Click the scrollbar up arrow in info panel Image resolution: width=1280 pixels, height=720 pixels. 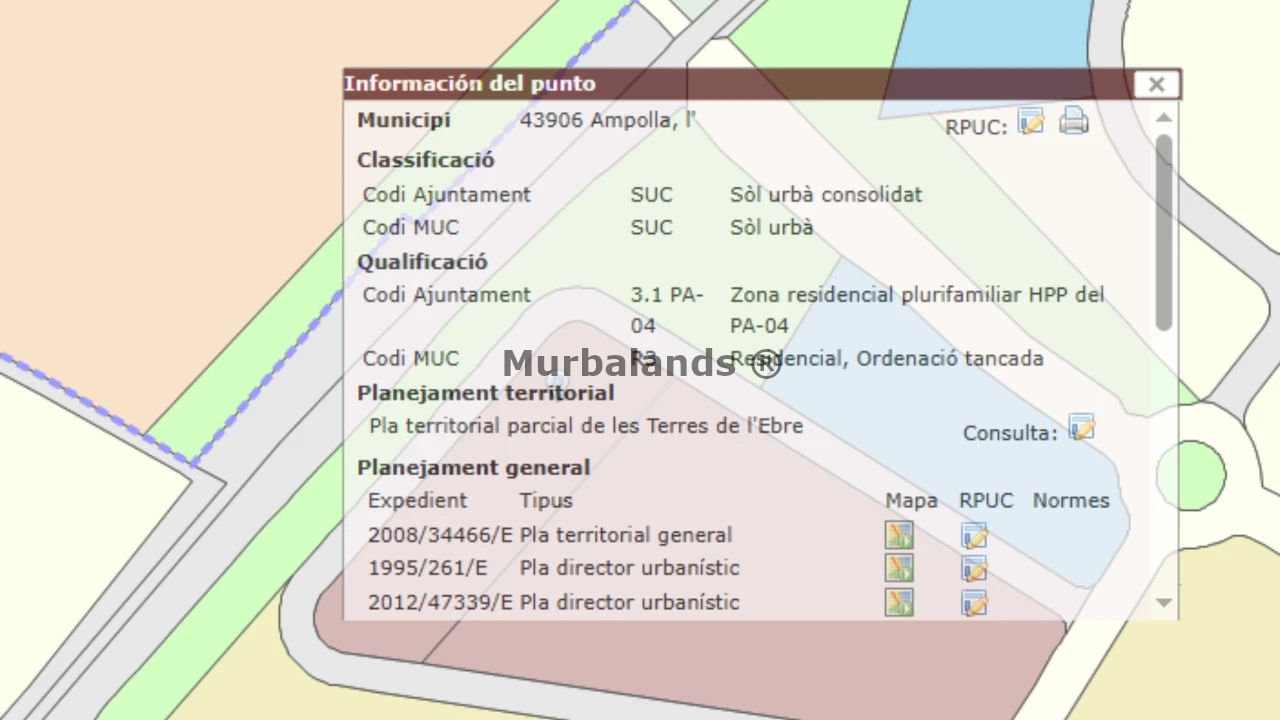[1163, 118]
